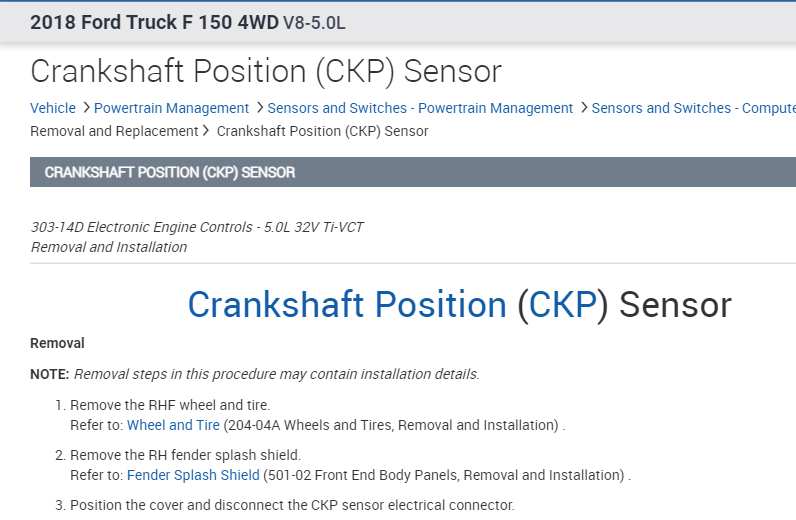Click the V8-5.0L engine label
The height and width of the screenshot is (520, 796).
[x=314, y=23]
